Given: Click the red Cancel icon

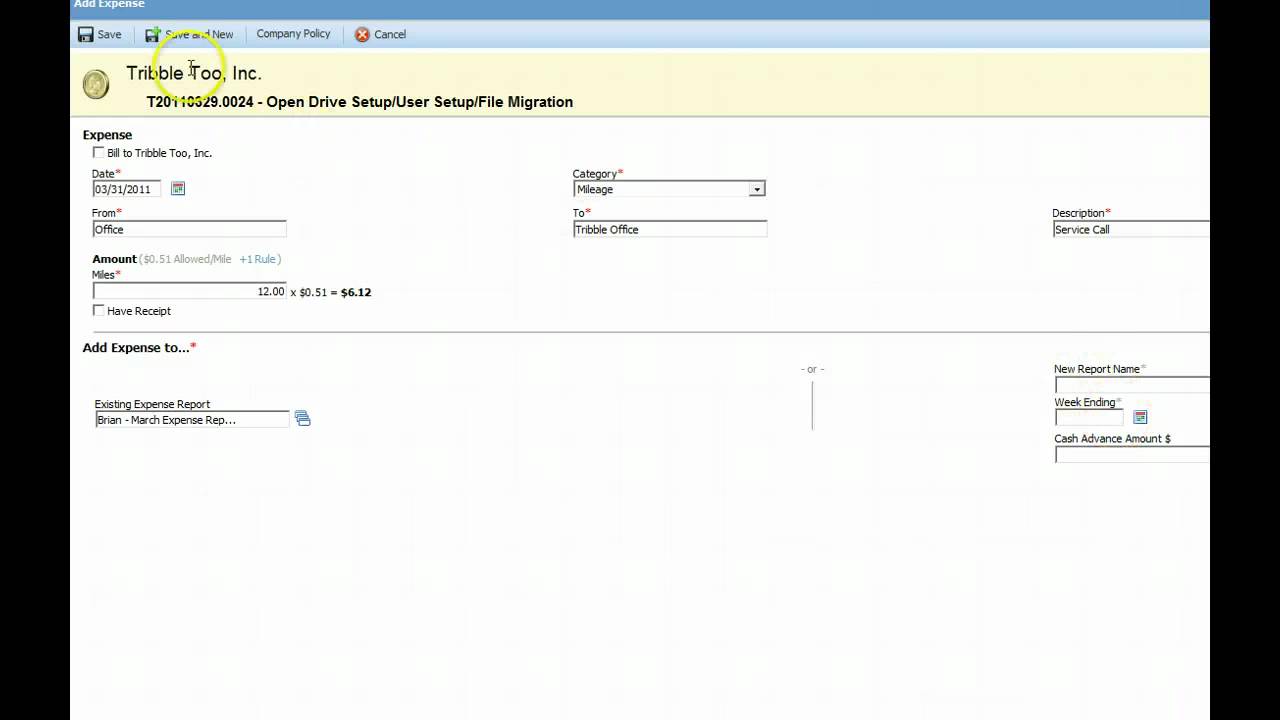Looking at the screenshot, I should click(362, 34).
